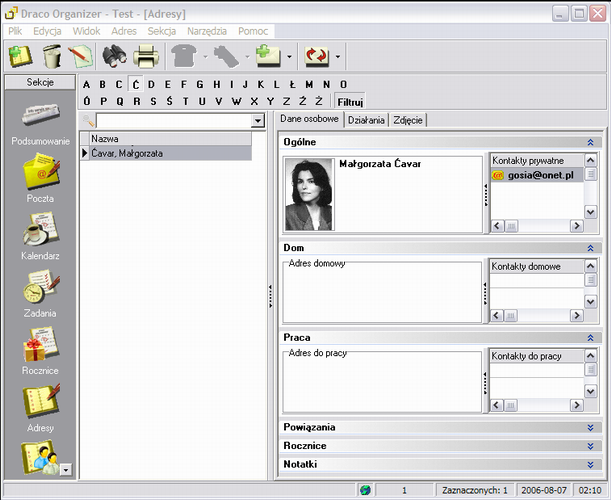Click the Sekcje header button
The height and width of the screenshot is (500, 611).
coord(40,82)
